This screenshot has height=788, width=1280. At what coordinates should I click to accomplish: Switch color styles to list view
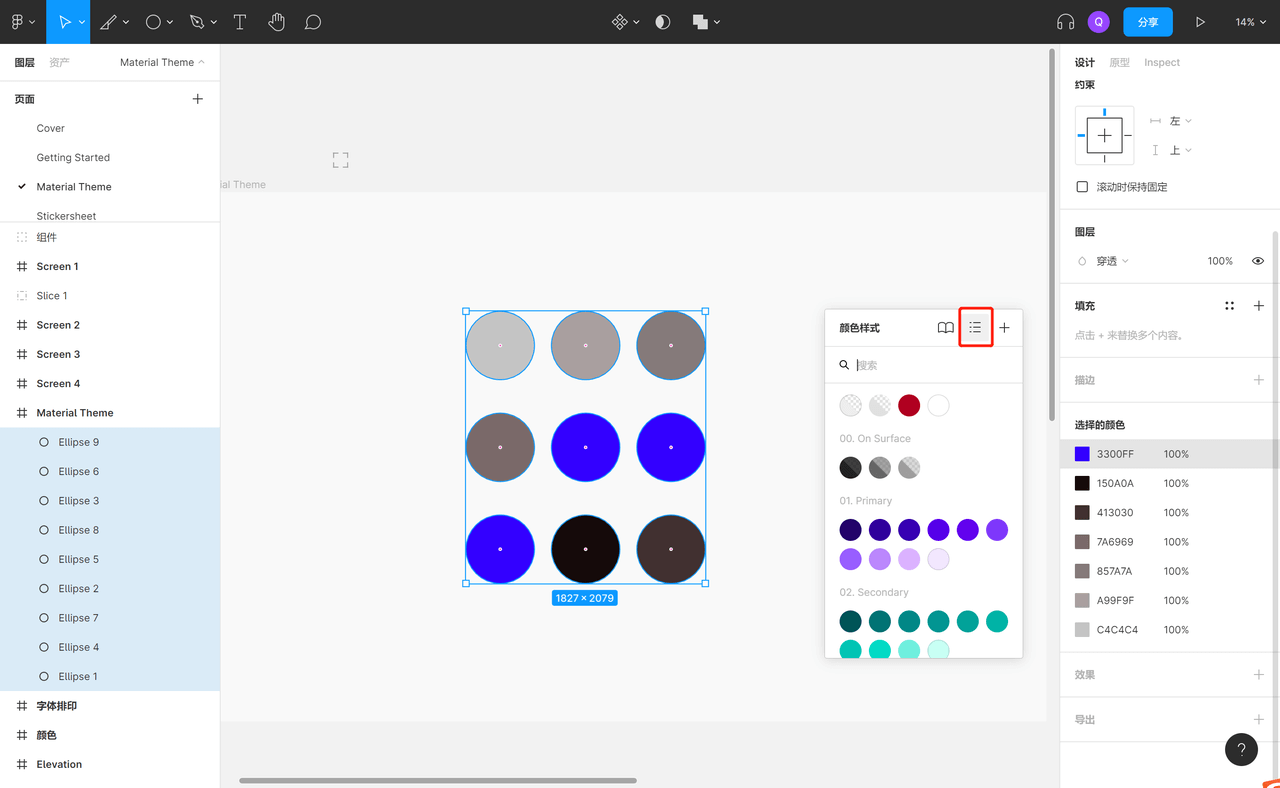(975, 328)
